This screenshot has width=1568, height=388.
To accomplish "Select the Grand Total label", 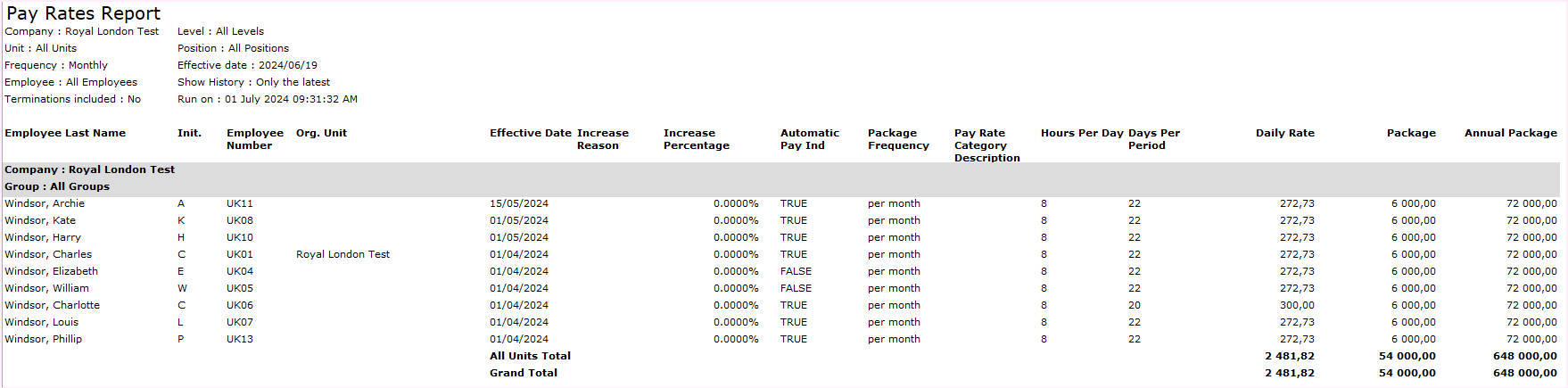I will (x=523, y=373).
